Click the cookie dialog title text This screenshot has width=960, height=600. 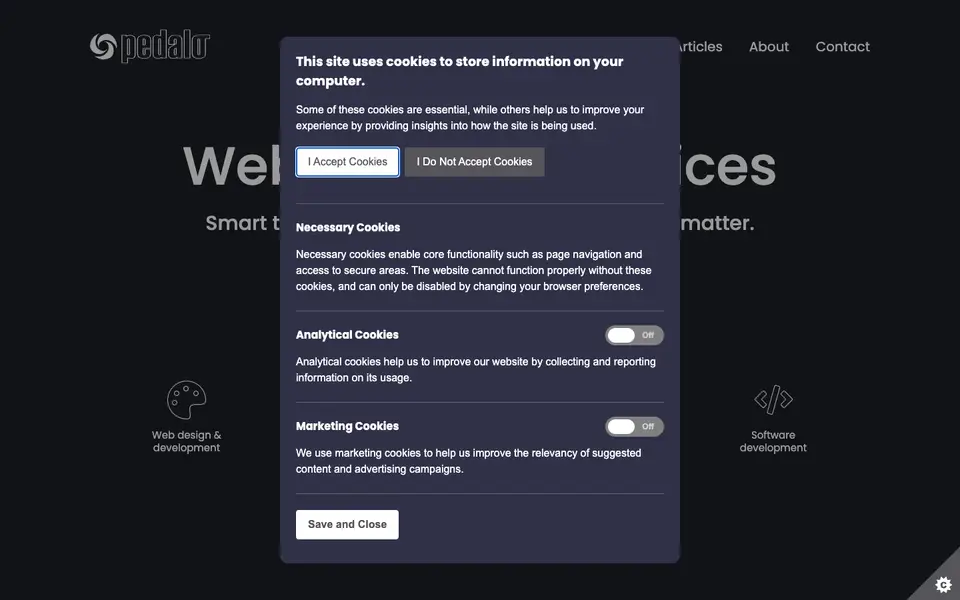point(459,71)
